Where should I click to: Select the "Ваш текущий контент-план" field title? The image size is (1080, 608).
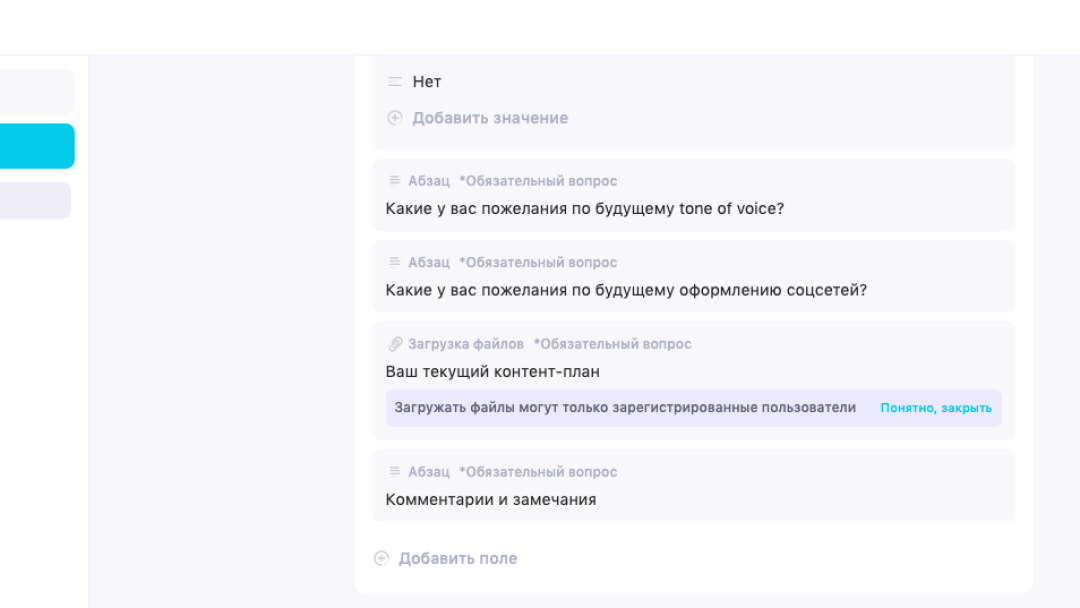[492, 372]
